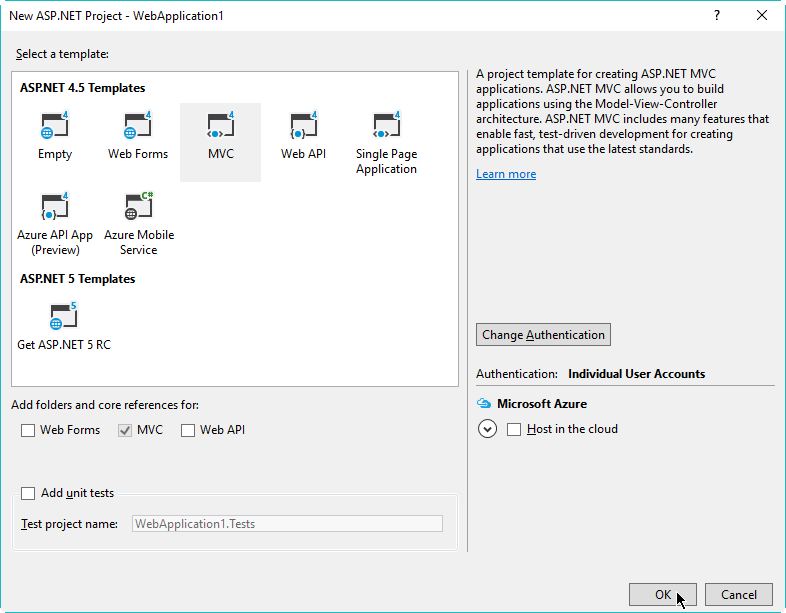The height and width of the screenshot is (613, 786).
Task: Choose the Azure API App (Preview) template
Action: pyautogui.click(x=55, y=223)
